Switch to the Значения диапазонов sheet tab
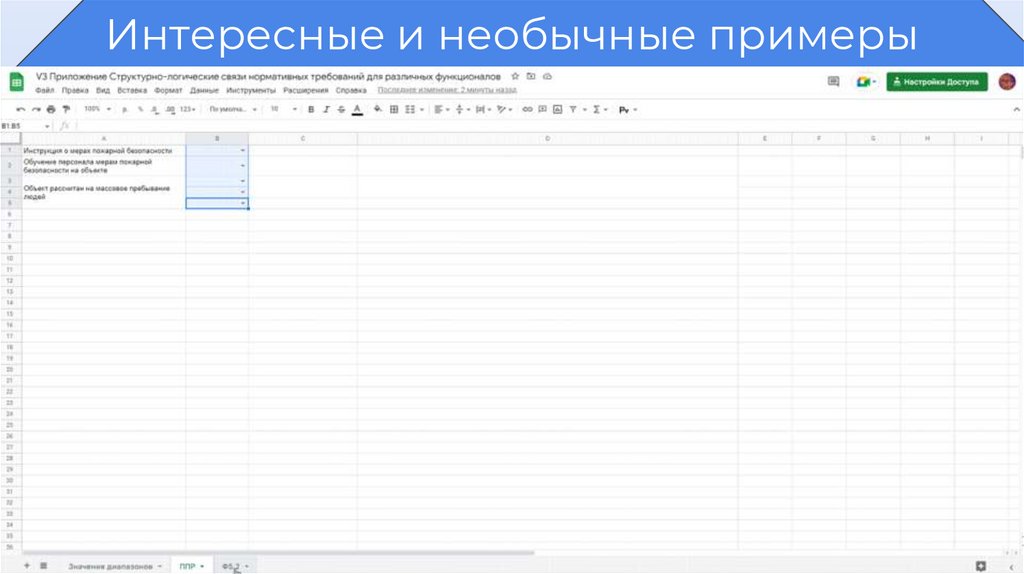This screenshot has width=1024, height=574. (x=115, y=566)
